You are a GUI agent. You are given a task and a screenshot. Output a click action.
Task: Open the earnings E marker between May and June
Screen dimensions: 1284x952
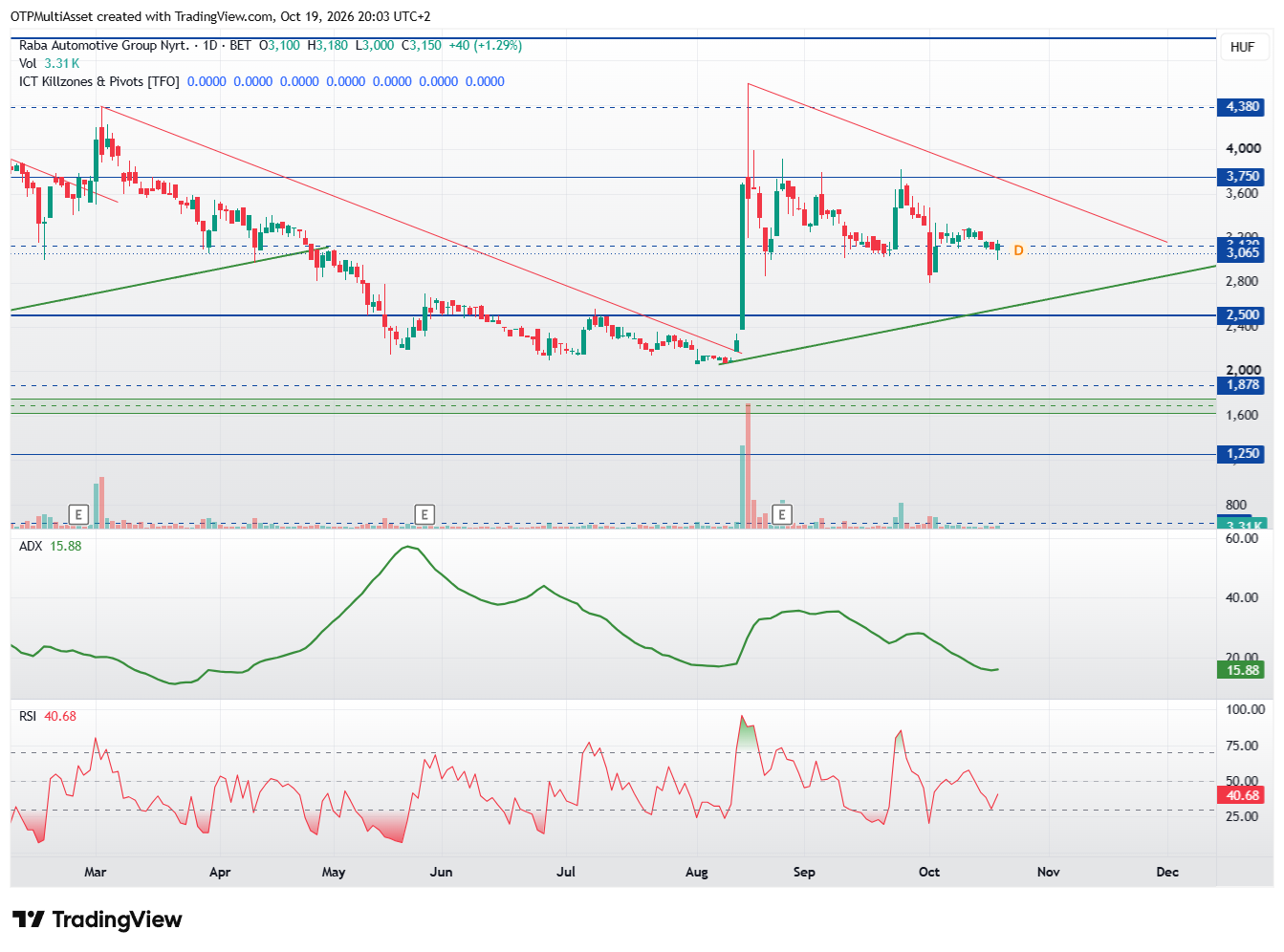coord(424,515)
